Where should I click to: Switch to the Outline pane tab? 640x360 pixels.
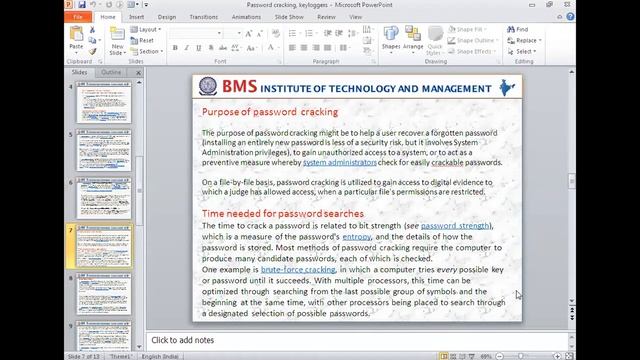click(x=111, y=72)
